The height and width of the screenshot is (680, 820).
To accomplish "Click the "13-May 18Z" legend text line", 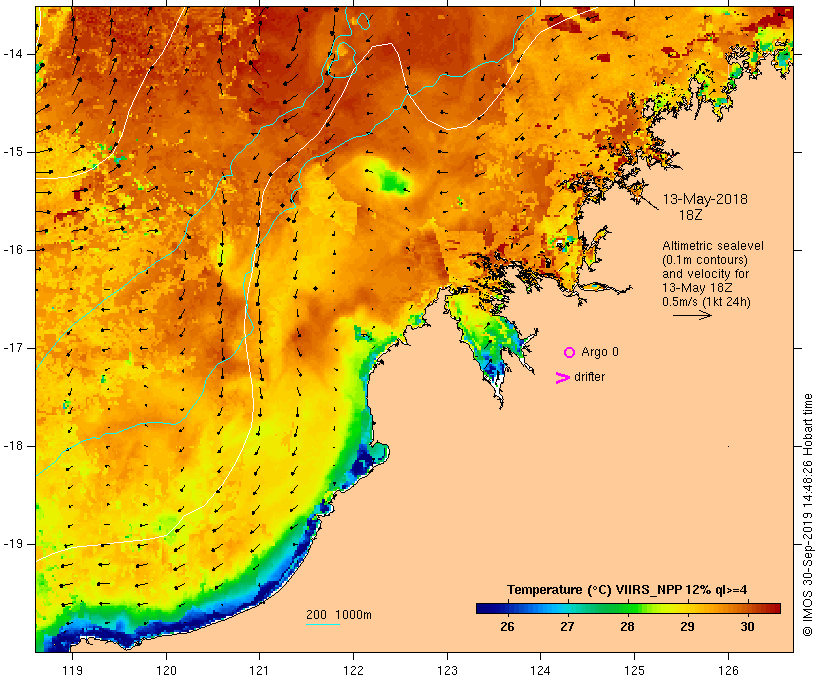I will point(697,288).
